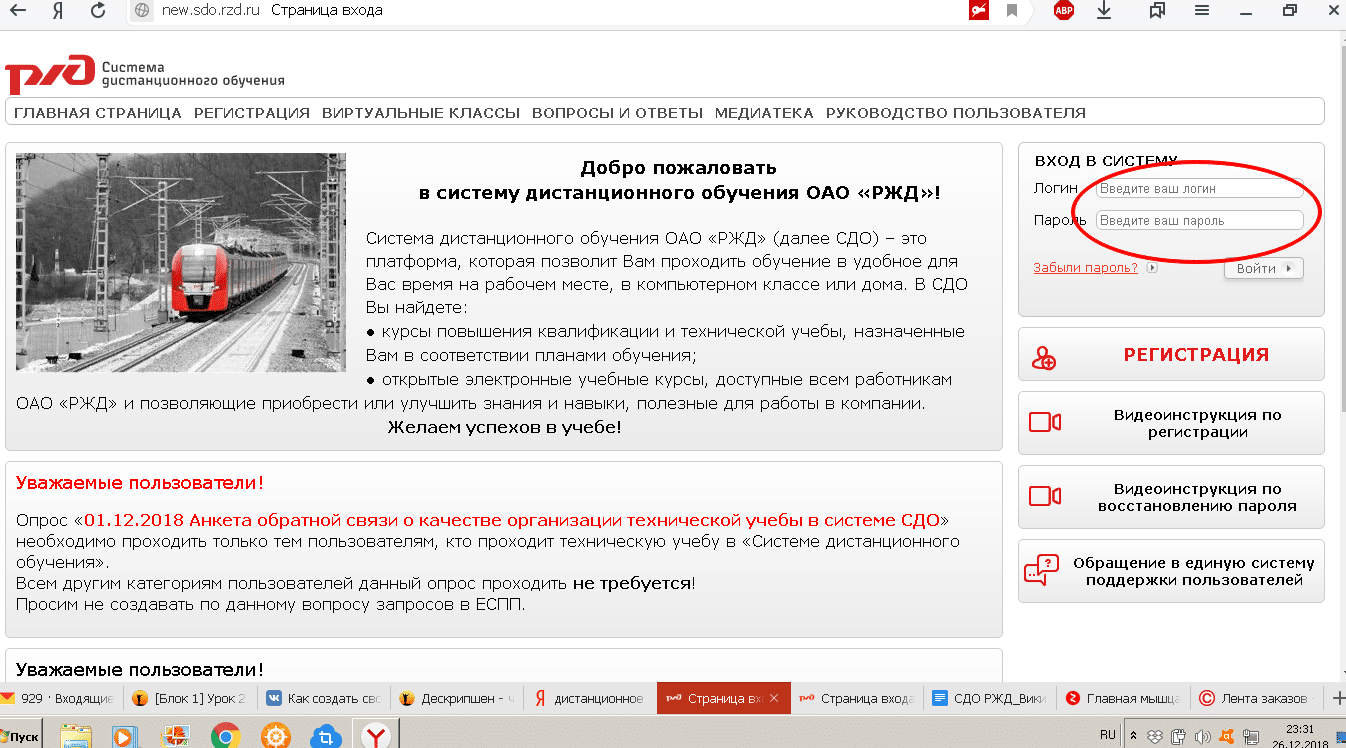Click the RZD logo

pos(48,74)
